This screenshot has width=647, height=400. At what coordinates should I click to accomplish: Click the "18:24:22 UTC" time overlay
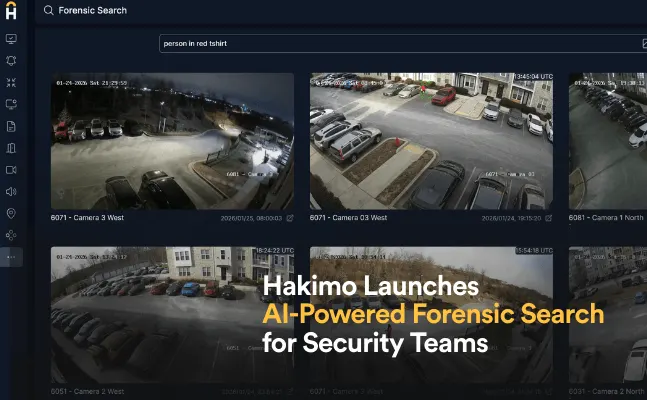(275, 251)
